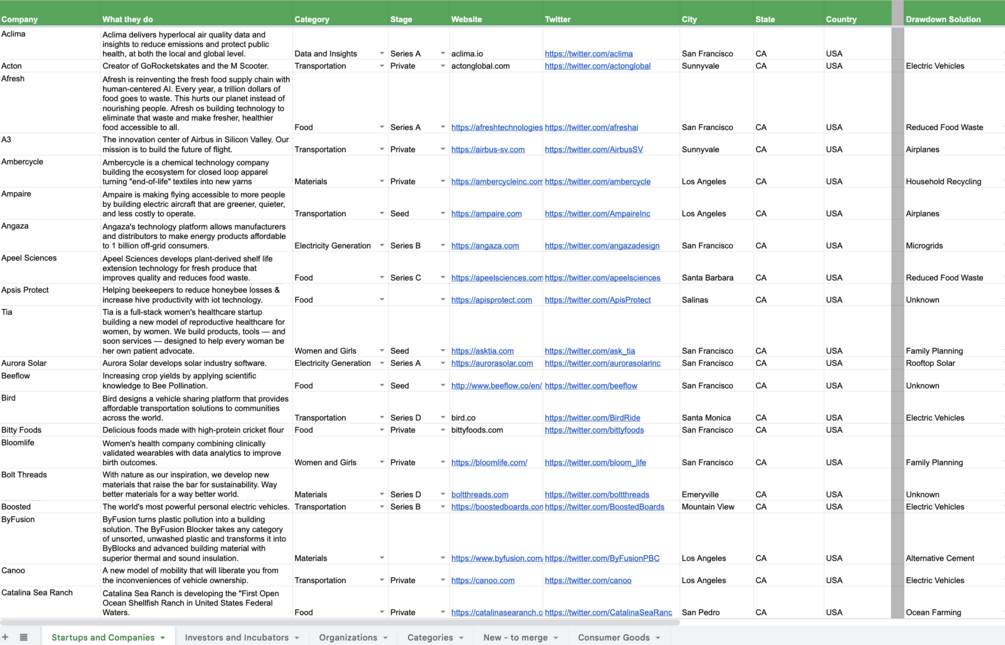Open aurorasolar.com website link
Image resolution: width=1005 pixels, height=645 pixels.
(x=492, y=363)
